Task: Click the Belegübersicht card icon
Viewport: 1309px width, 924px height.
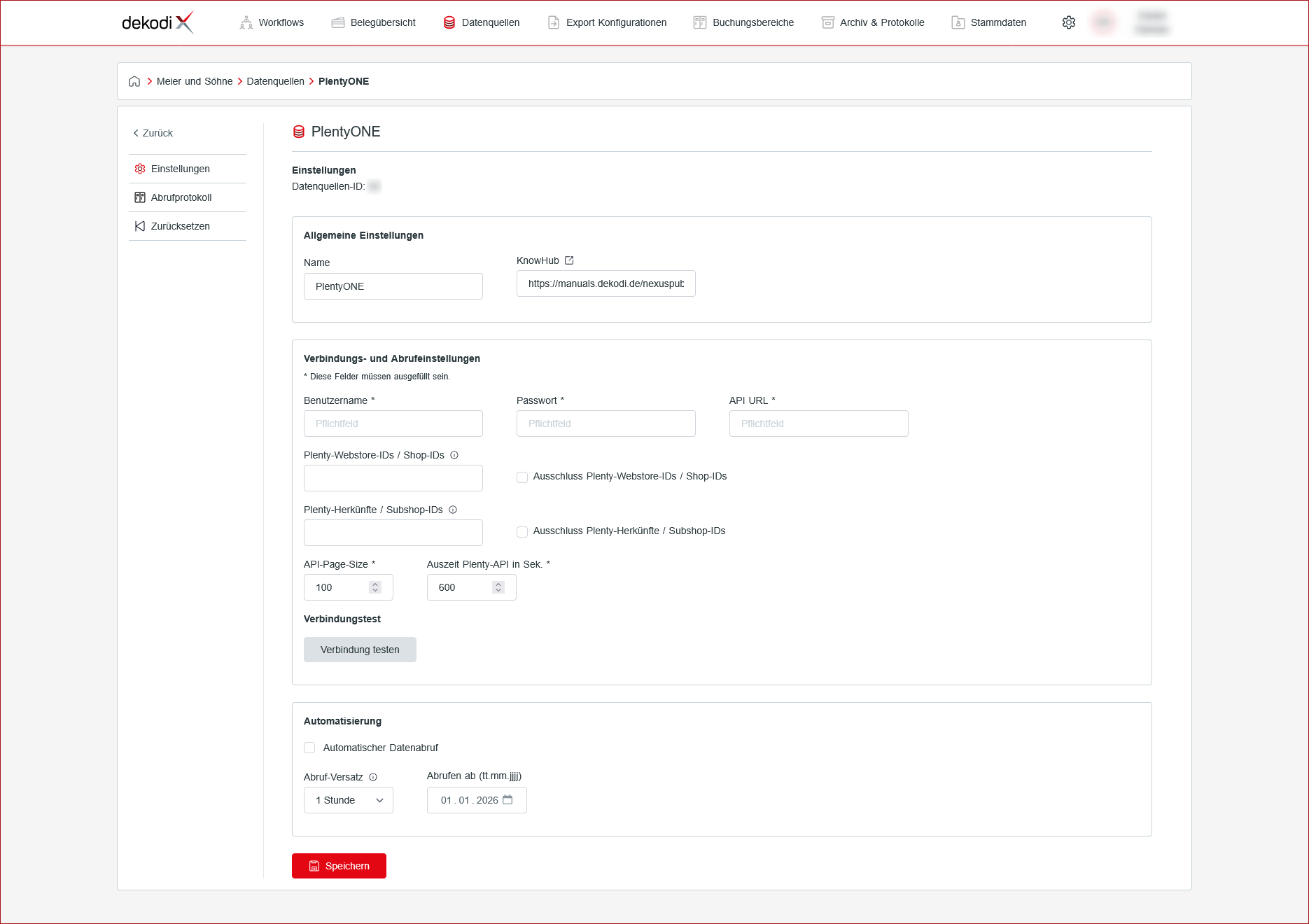Action: tap(338, 22)
